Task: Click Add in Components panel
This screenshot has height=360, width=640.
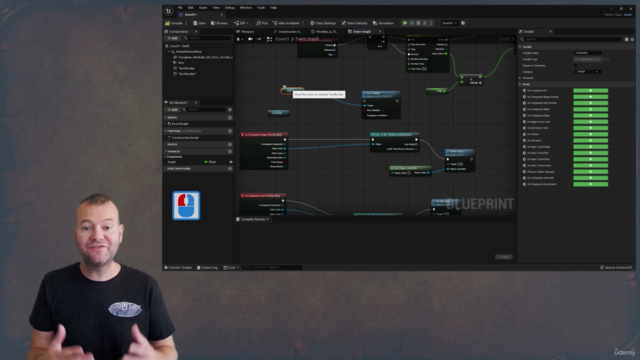Action: click(x=172, y=38)
